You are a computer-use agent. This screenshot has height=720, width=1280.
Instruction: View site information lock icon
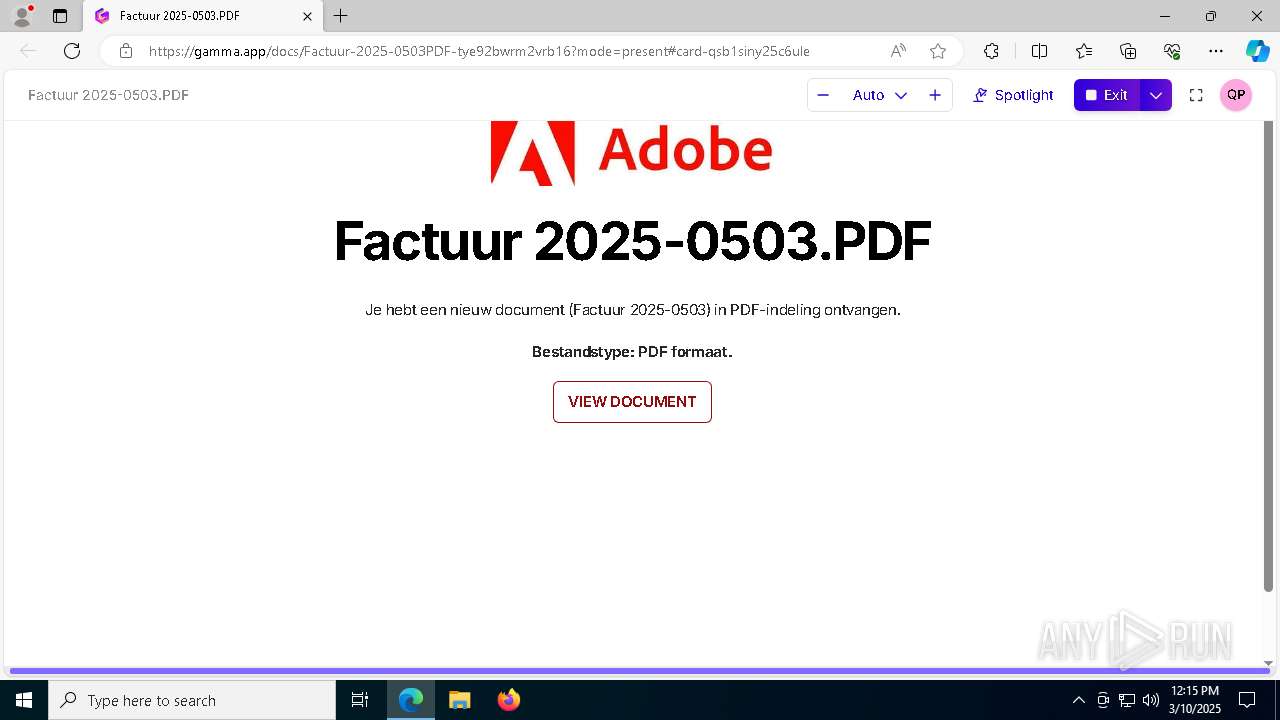125,51
